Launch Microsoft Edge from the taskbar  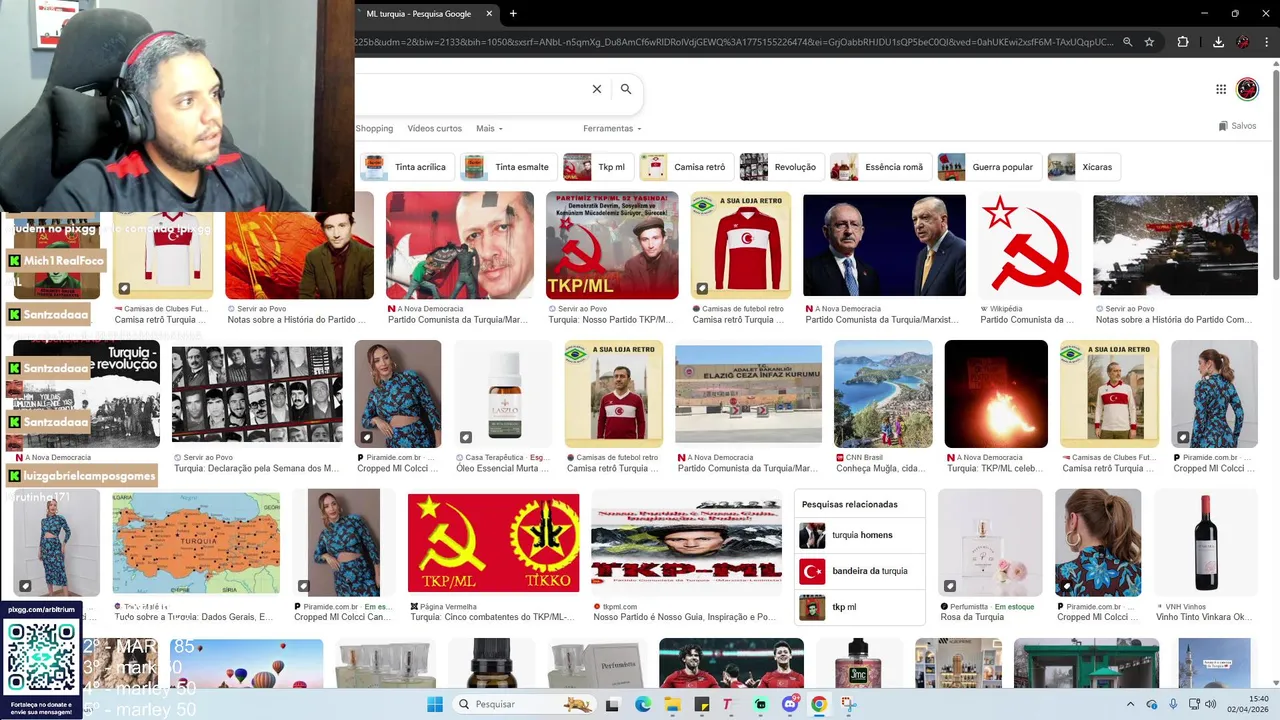[x=643, y=704]
